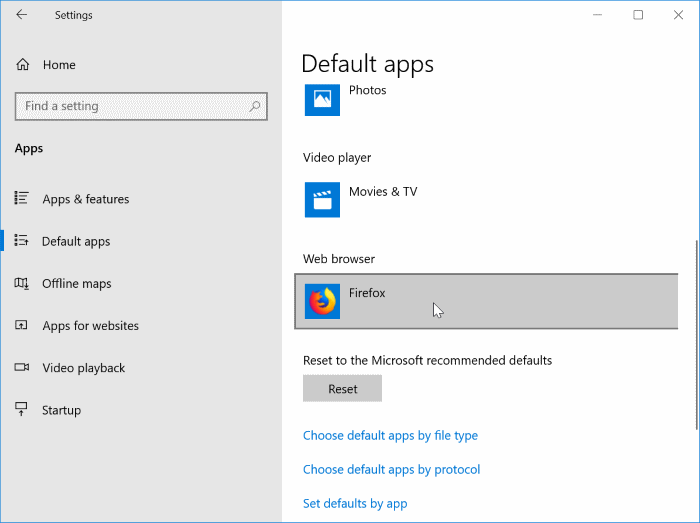Open Startup settings page
Viewport: 700px width, 523px height.
point(62,410)
